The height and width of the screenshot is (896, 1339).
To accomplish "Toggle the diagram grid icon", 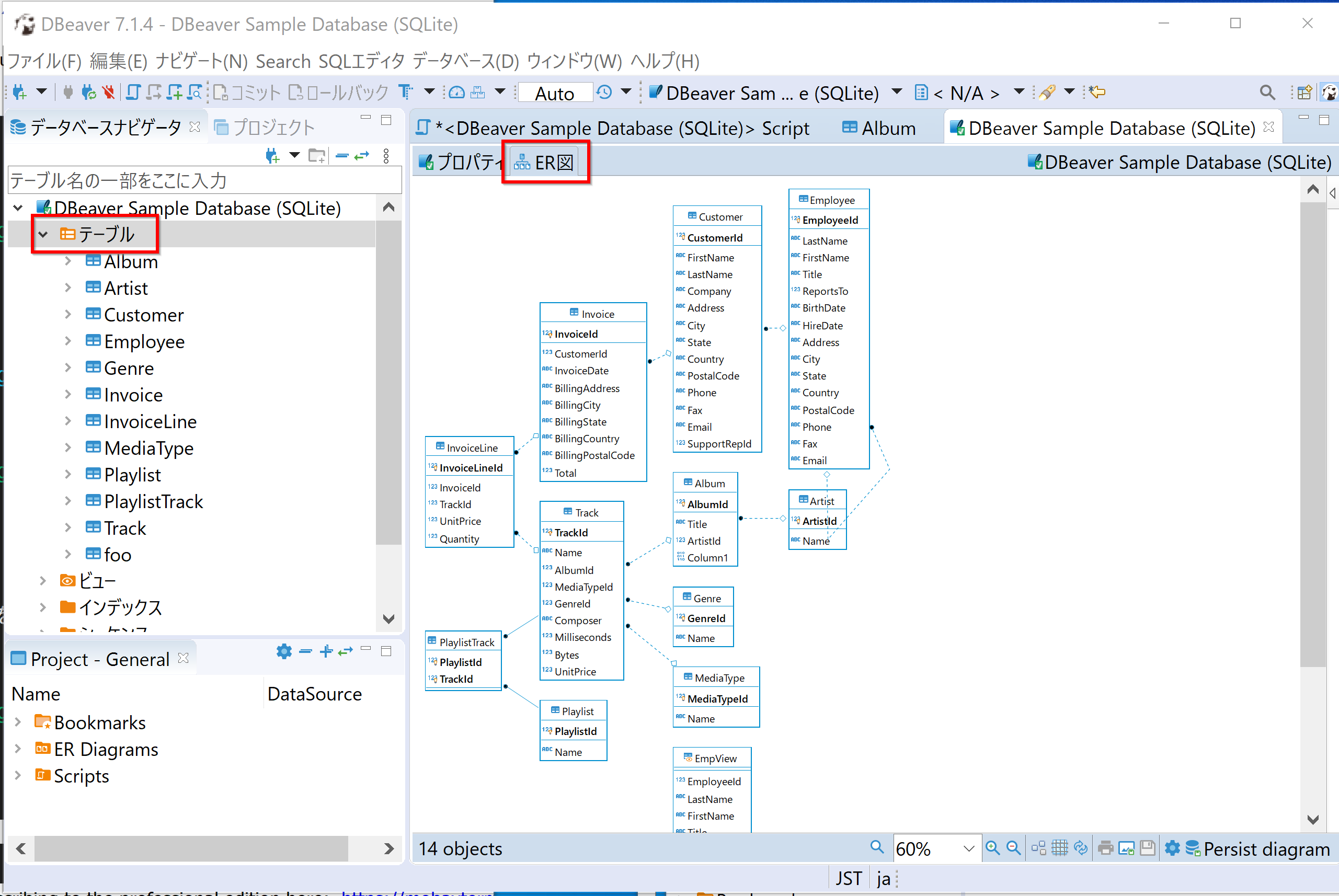I will click(1060, 848).
